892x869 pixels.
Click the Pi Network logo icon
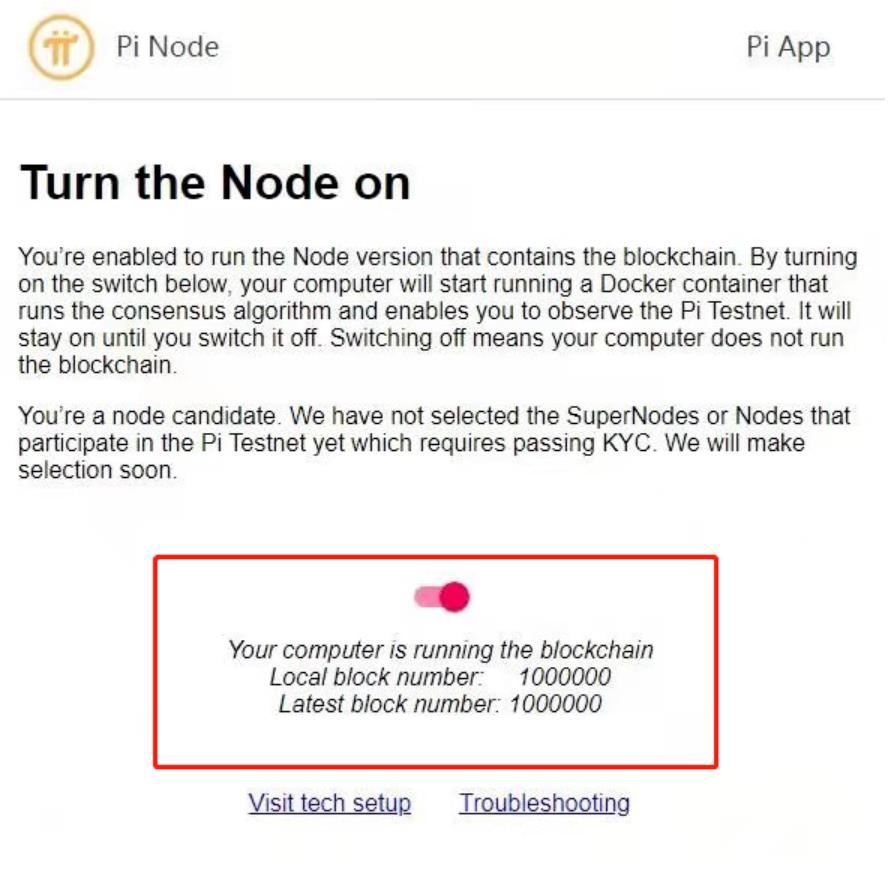point(61,47)
